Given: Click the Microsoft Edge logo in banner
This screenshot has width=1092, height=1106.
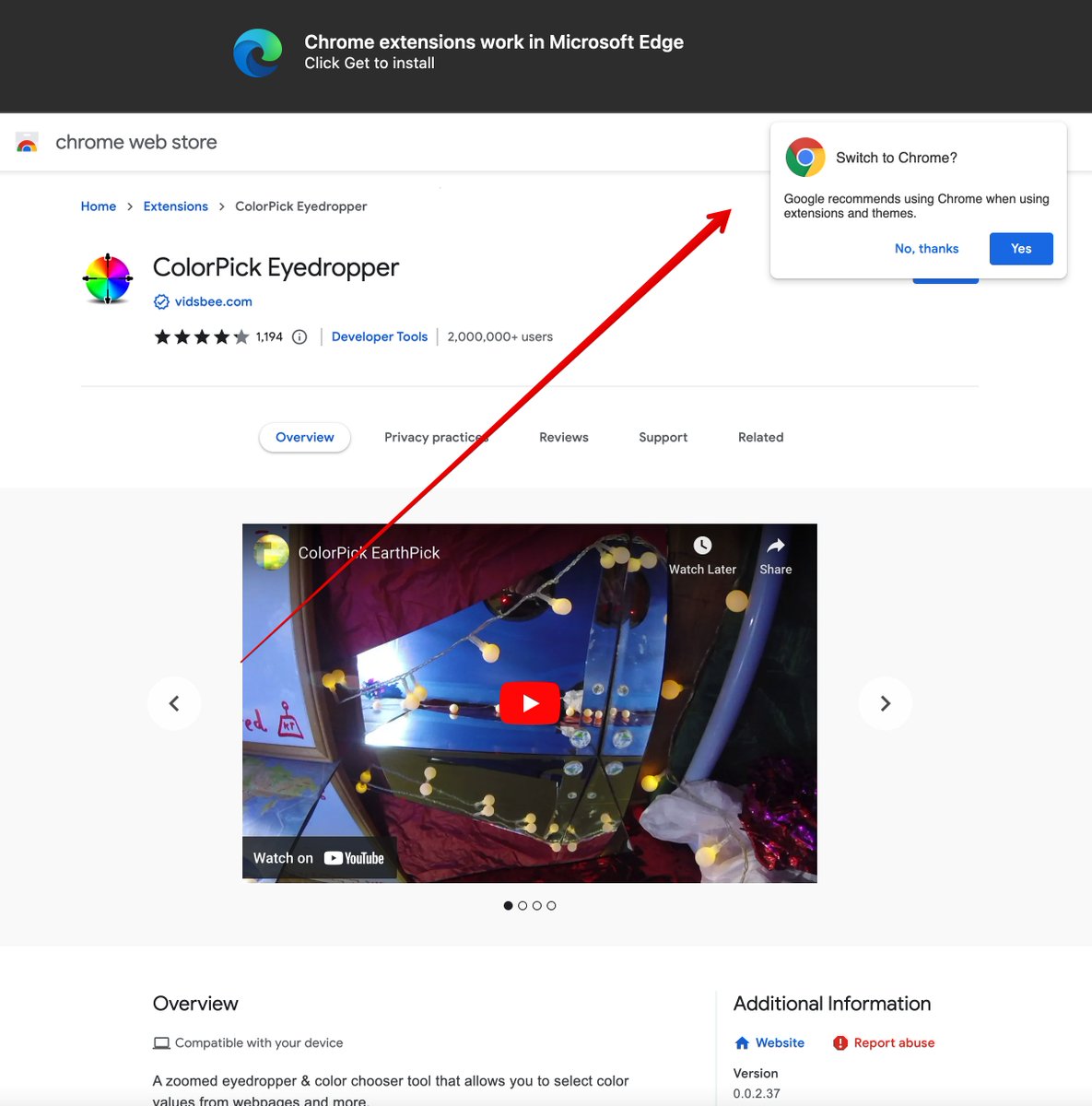Looking at the screenshot, I should 258,53.
